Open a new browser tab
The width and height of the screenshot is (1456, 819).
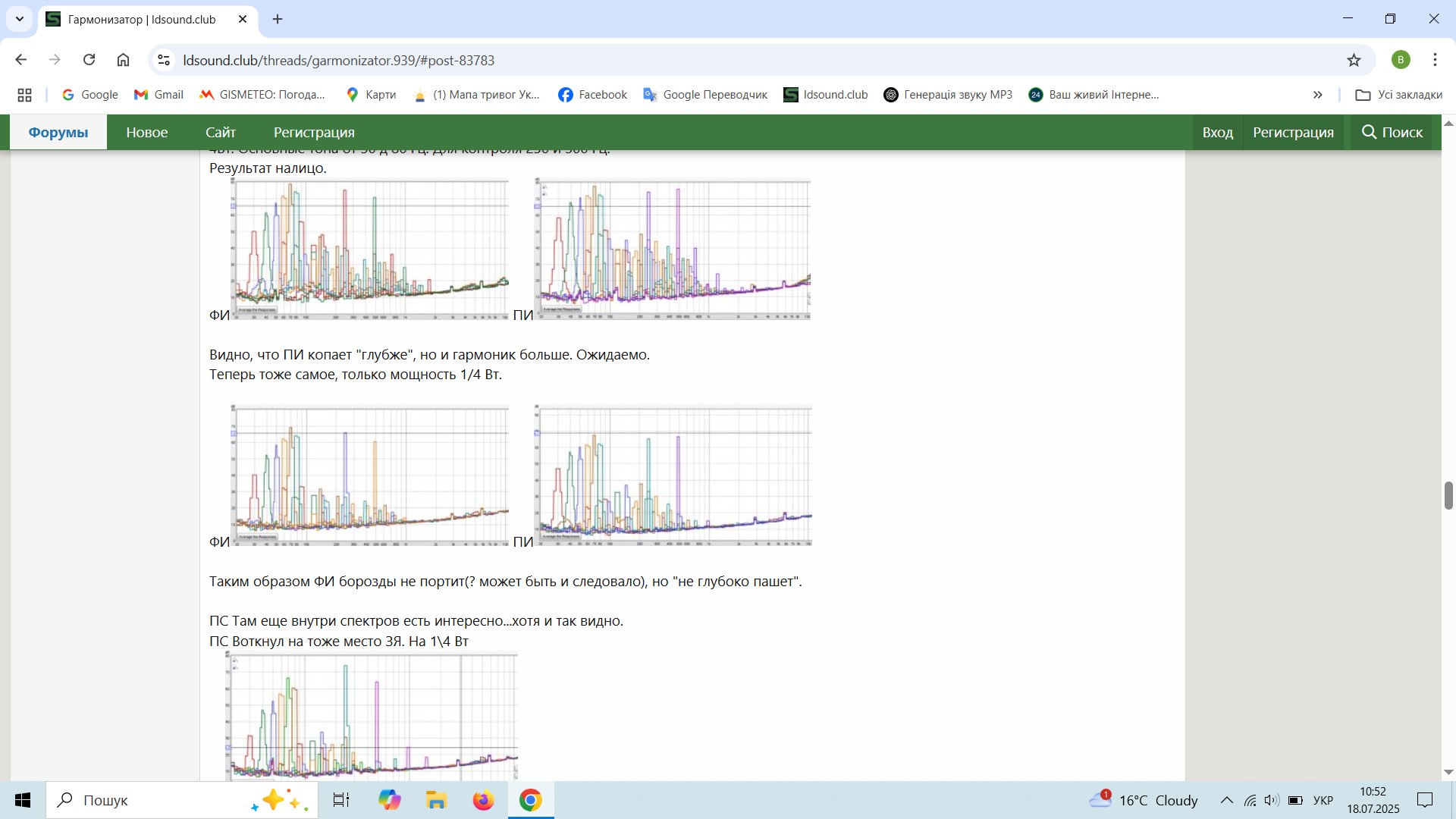coord(278,19)
